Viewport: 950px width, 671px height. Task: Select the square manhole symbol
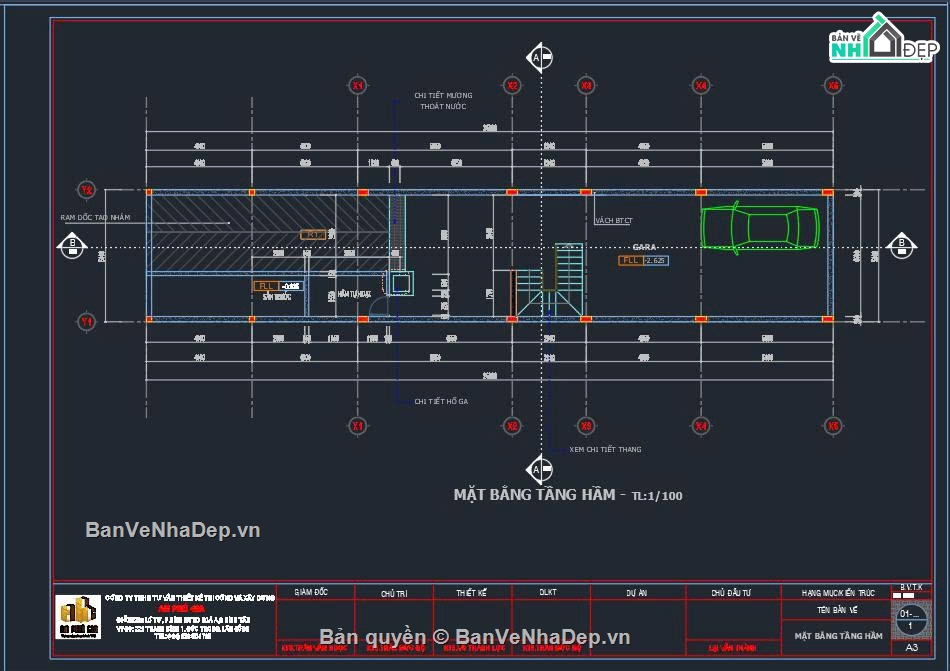point(402,283)
